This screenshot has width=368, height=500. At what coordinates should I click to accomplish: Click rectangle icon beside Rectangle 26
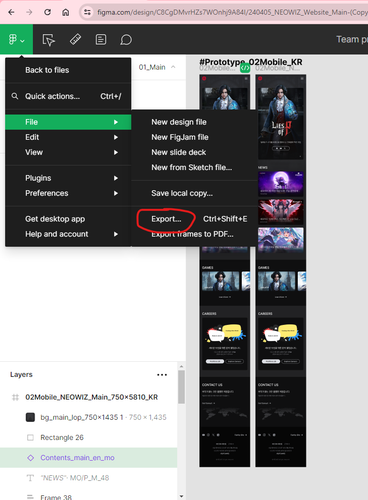coord(30,437)
